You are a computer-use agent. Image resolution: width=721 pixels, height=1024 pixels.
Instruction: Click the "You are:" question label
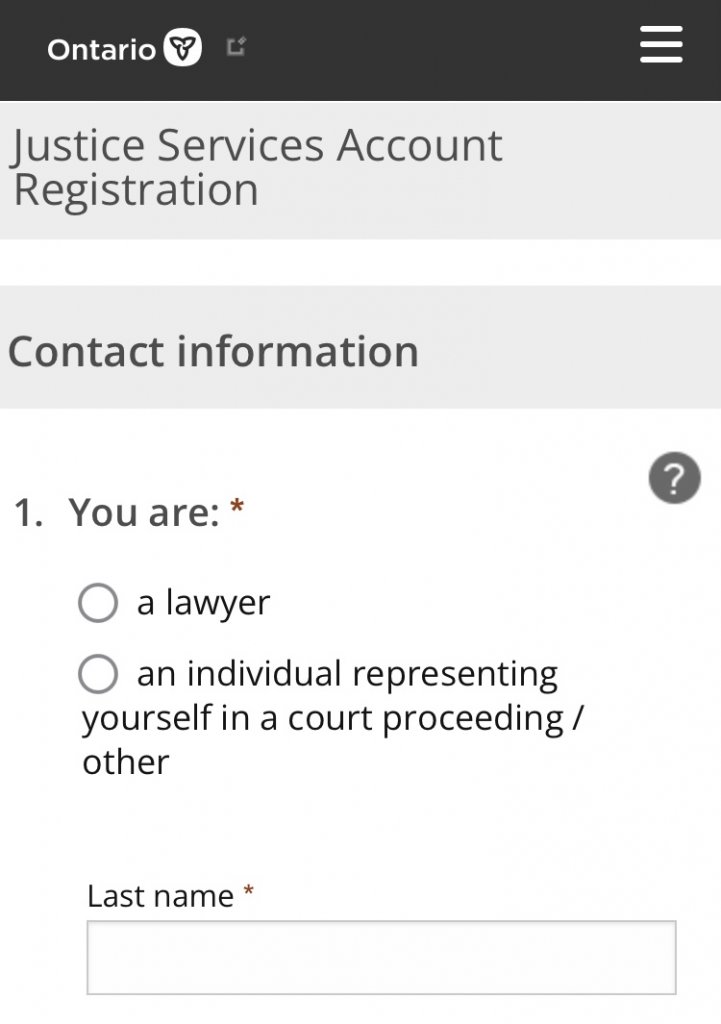coord(143,513)
